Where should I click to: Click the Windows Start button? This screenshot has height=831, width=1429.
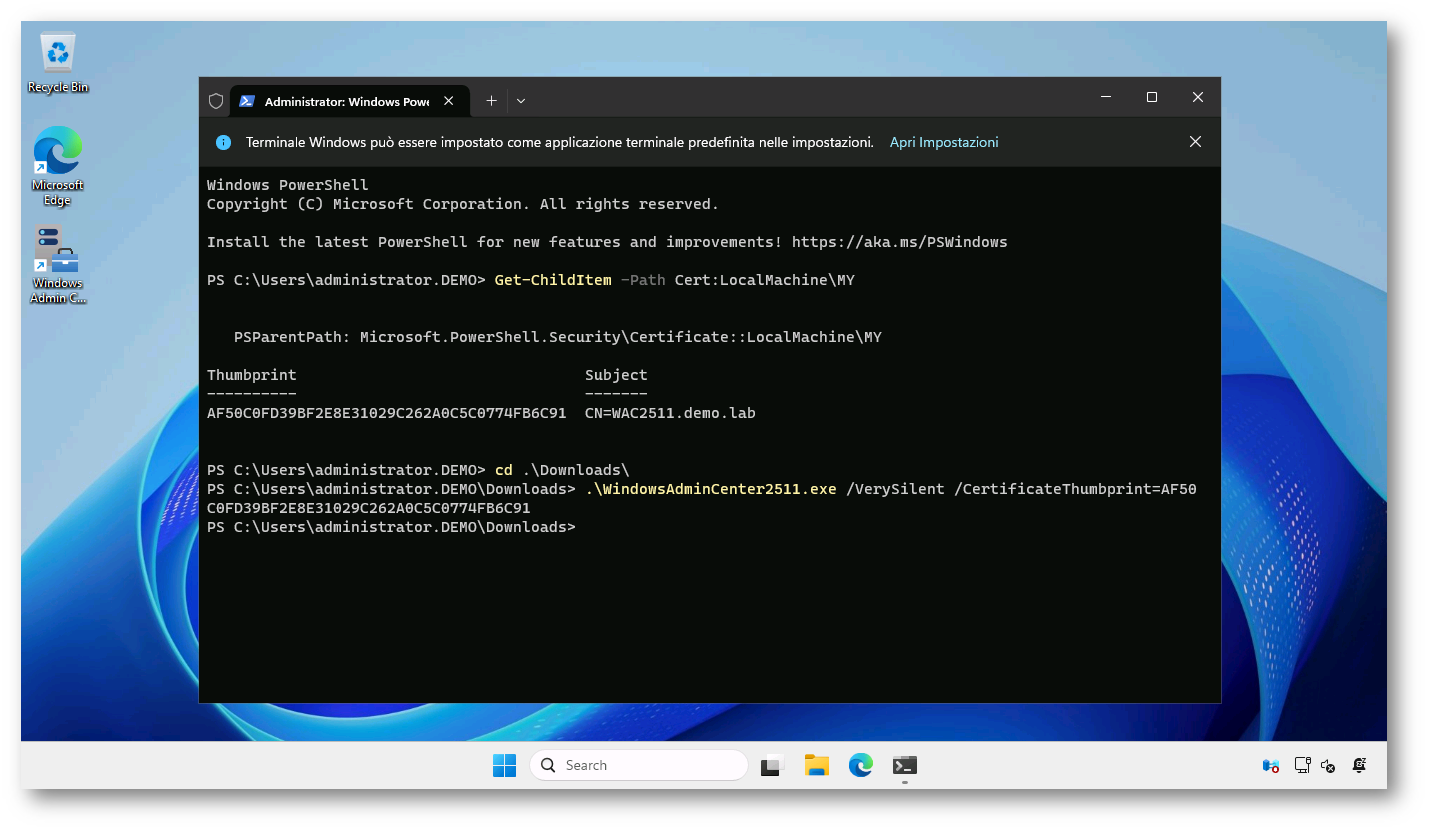tap(504, 765)
